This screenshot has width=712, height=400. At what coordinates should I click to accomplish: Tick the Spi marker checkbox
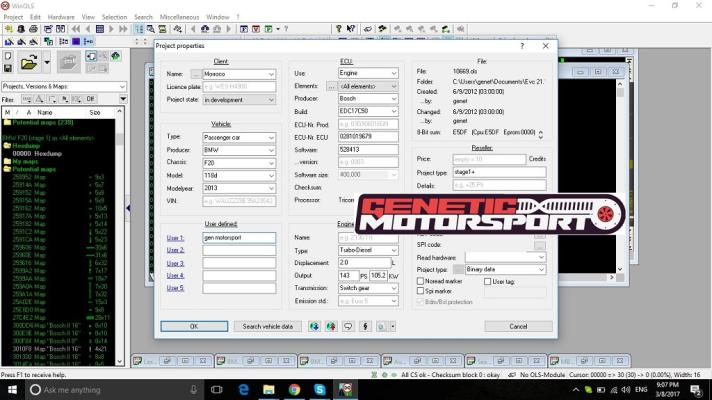418,291
